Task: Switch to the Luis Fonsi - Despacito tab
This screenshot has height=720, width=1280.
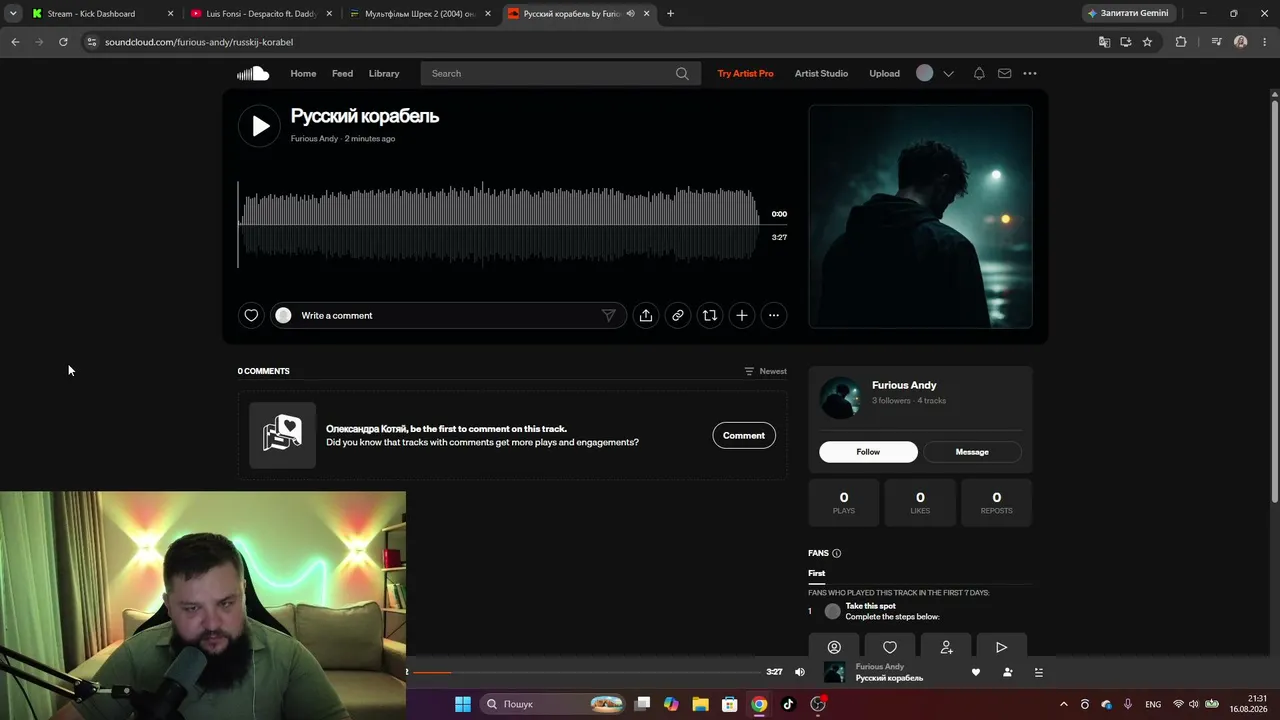Action: [260, 14]
